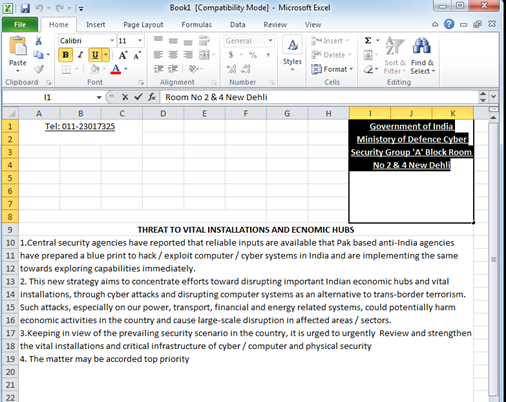Switch to the Page Layout tab

point(143,25)
